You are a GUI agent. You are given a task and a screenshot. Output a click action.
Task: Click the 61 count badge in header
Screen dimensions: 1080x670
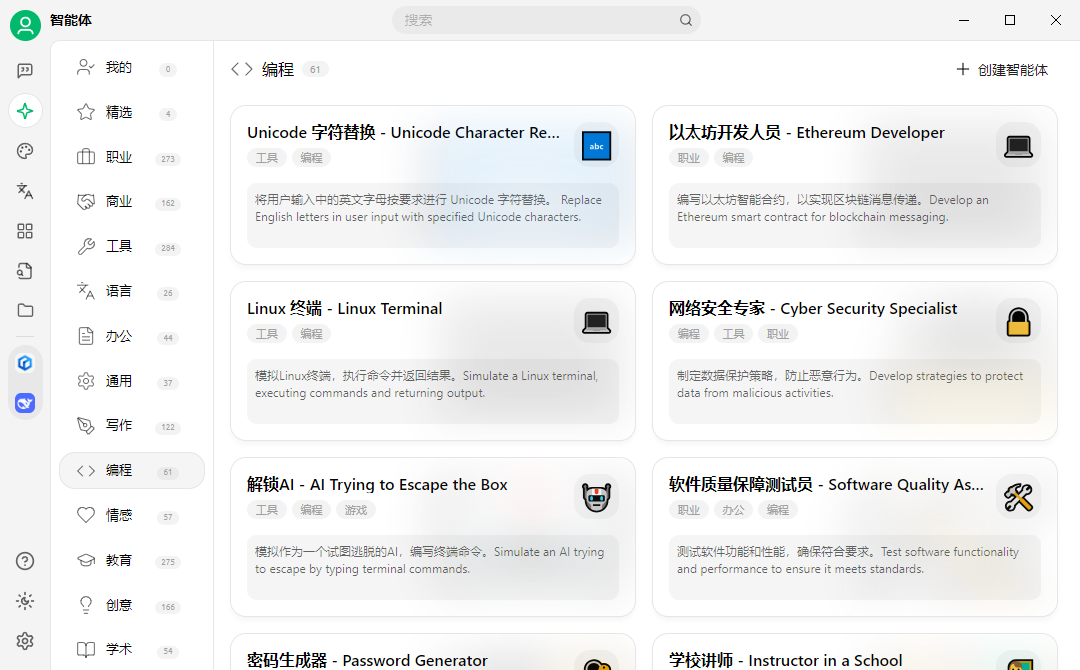(x=315, y=70)
